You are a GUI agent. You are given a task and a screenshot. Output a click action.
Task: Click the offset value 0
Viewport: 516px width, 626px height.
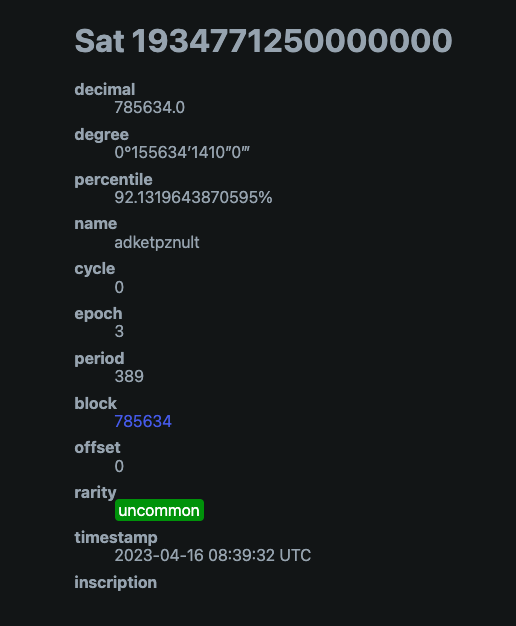pos(119,466)
